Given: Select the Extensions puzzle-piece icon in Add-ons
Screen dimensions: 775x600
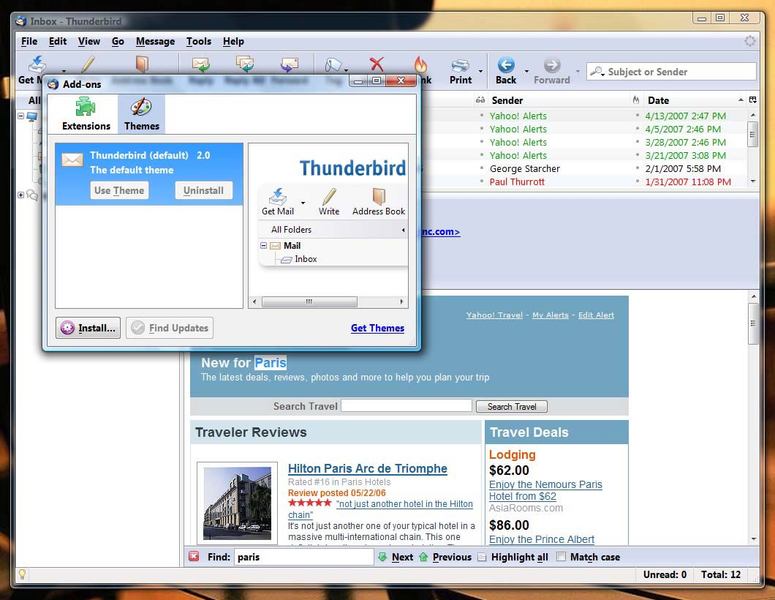Looking at the screenshot, I should (x=86, y=107).
